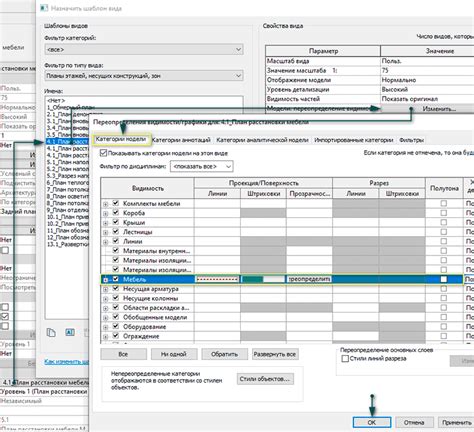474x432 pixels.
Task: Click 'Показать оригинал' value cell
Action: pyautogui.click(x=427, y=99)
